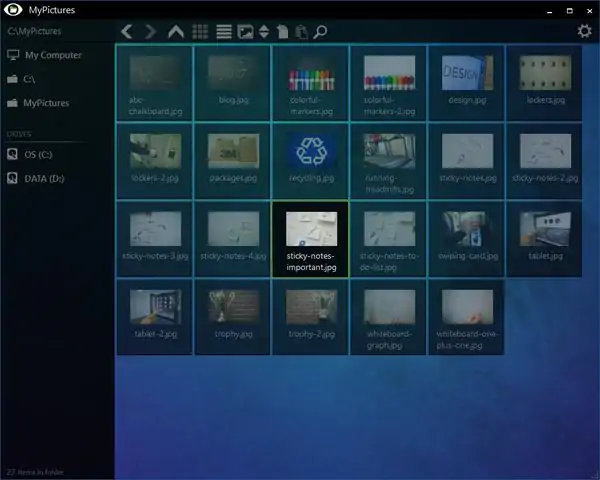600x480 pixels.
Task: Click the forward navigation arrow
Action: [151, 32]
